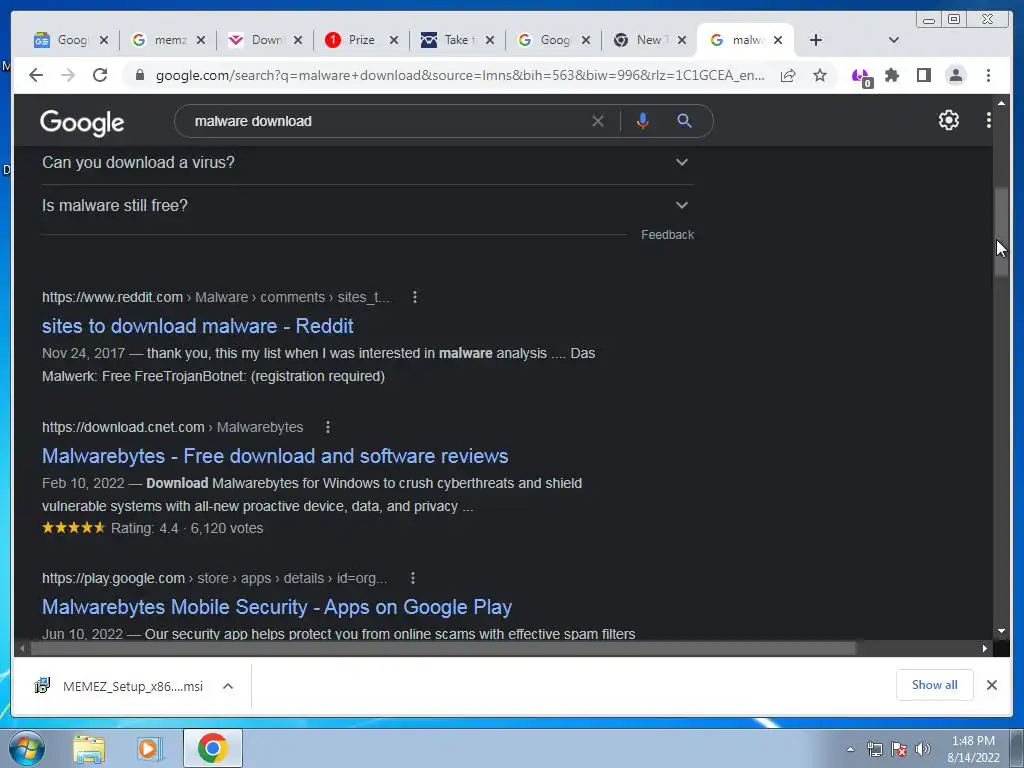Open Windows Explorer from taskbar
Viewport: 1024px width, 768px height.
point(89,748)
